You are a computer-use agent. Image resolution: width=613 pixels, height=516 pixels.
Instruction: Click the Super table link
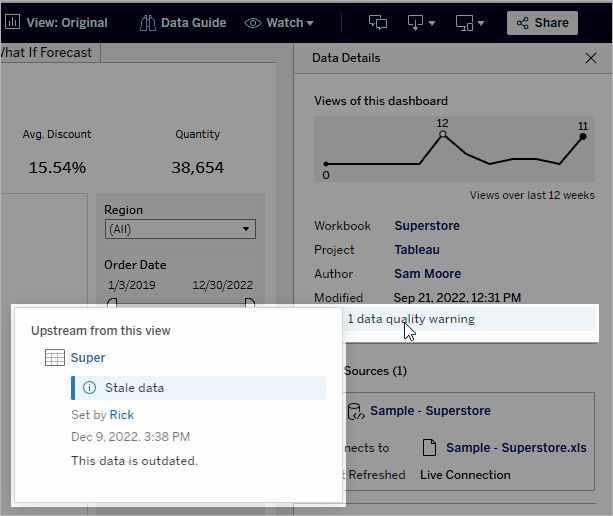pyautogui.click(x=88, y=358)
